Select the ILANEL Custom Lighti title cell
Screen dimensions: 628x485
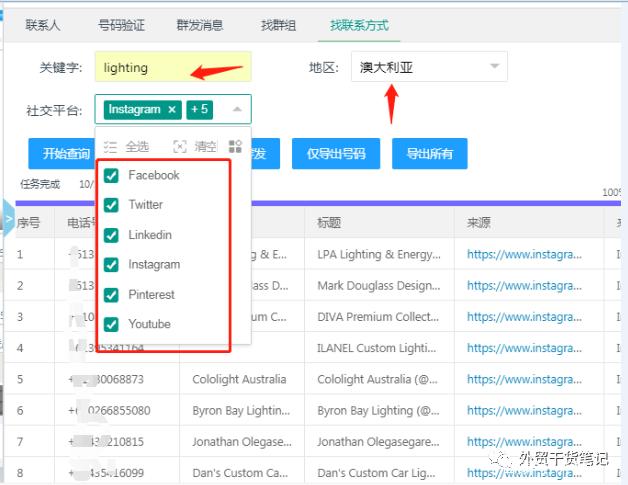click(x=377, y=348)
